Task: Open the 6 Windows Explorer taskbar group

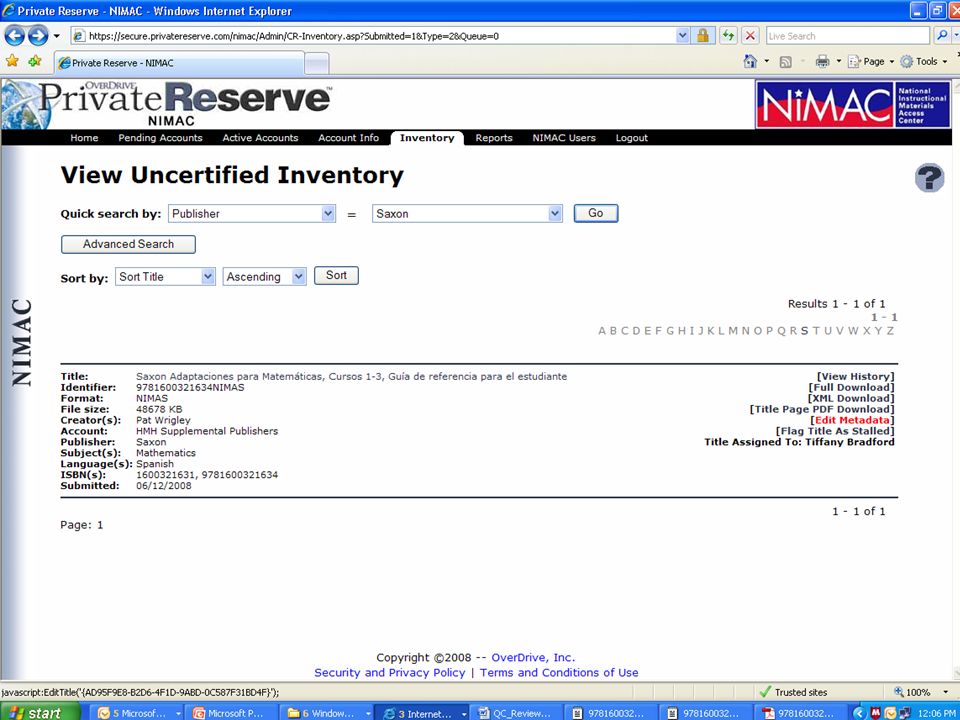Action: (x=328, y=713)
